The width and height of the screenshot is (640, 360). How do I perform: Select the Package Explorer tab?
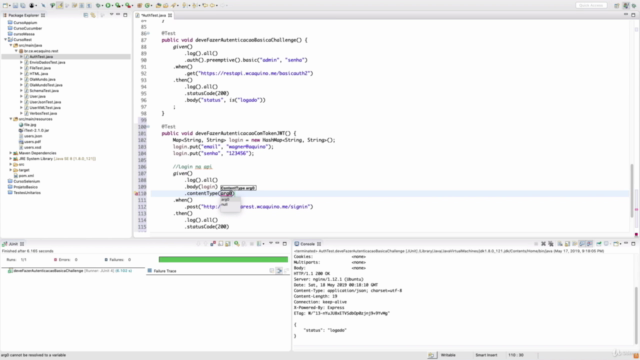click(23, 15)
